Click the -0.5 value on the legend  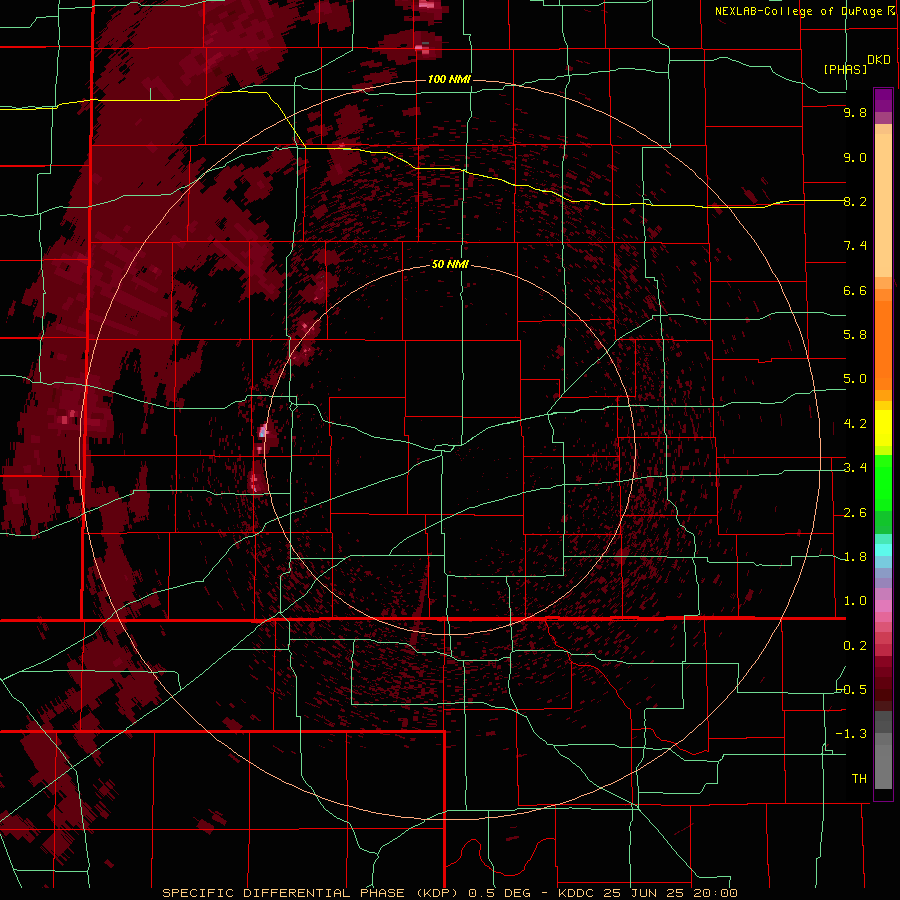pos(852,690)
